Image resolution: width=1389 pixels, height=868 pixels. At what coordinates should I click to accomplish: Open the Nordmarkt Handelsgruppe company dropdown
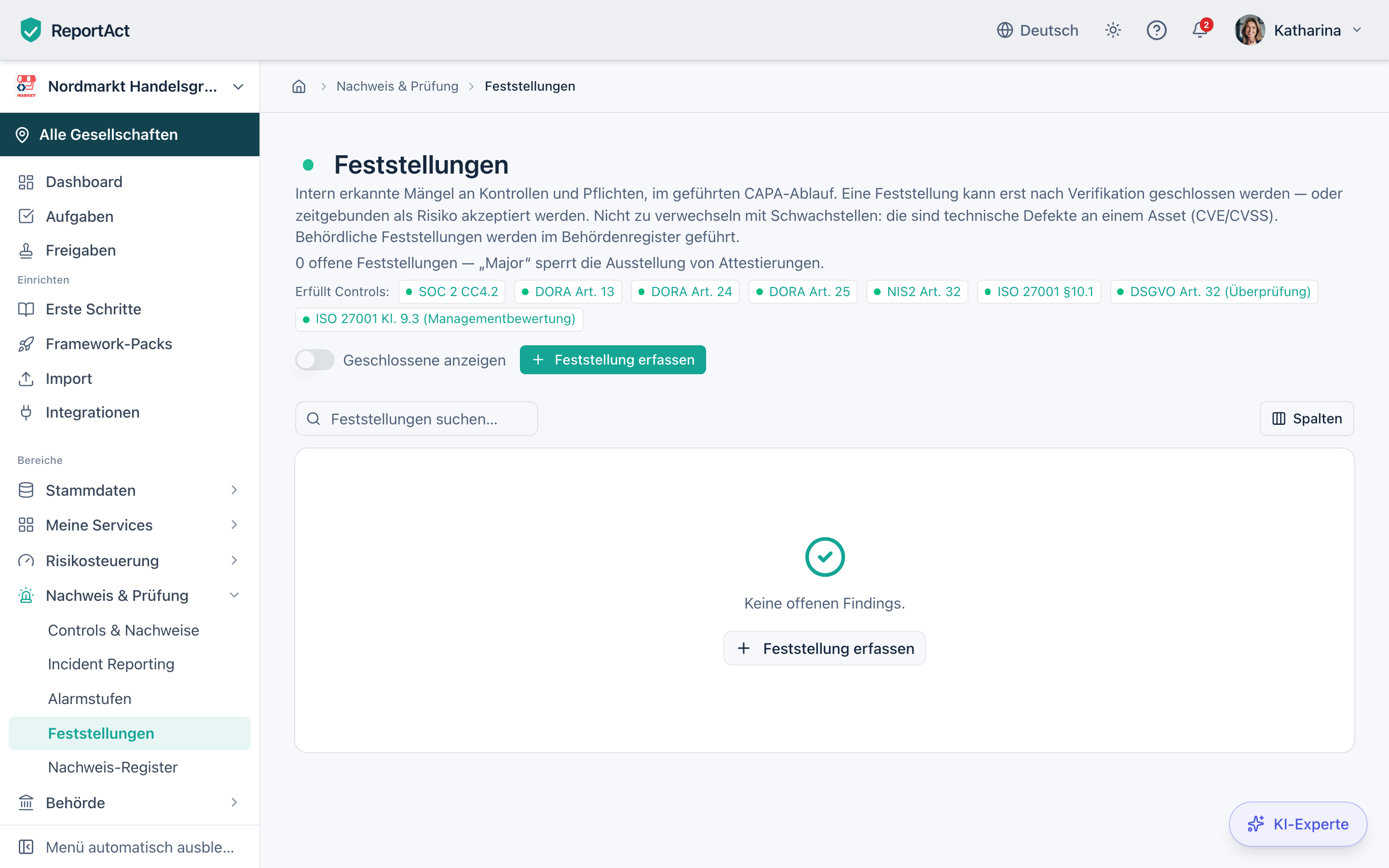coord(130,86)
